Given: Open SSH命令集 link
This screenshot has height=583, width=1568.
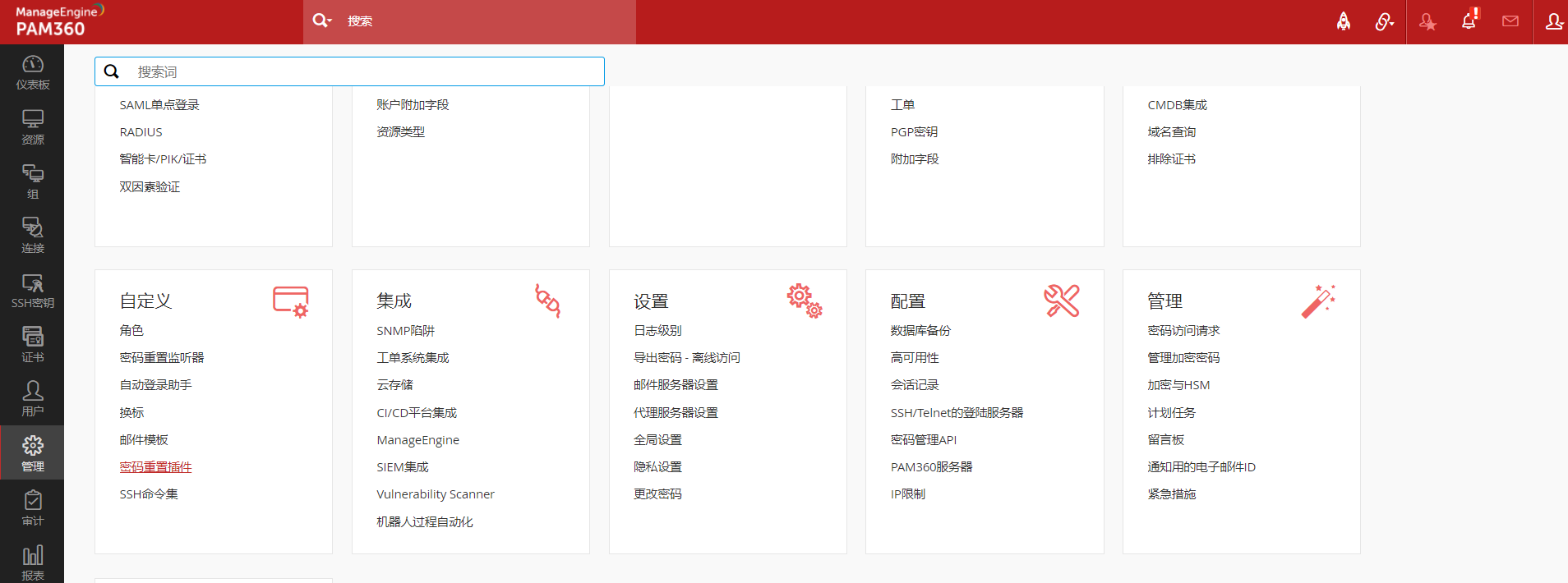Looking at the screenshot, I should (x=149, y=494).
